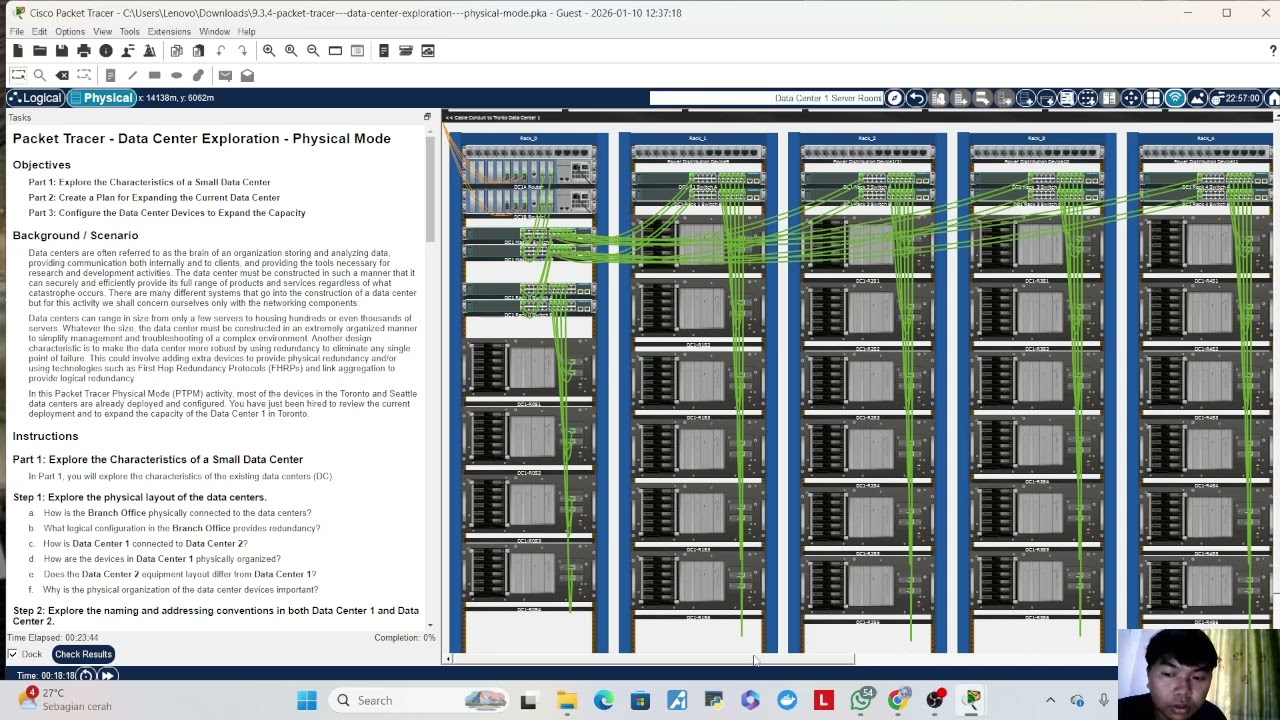The height and width of the screenshot is (720, 1280).
Task: Print using the printer toolbar icon
Action: pyautogui.click(x=83, y=51)
